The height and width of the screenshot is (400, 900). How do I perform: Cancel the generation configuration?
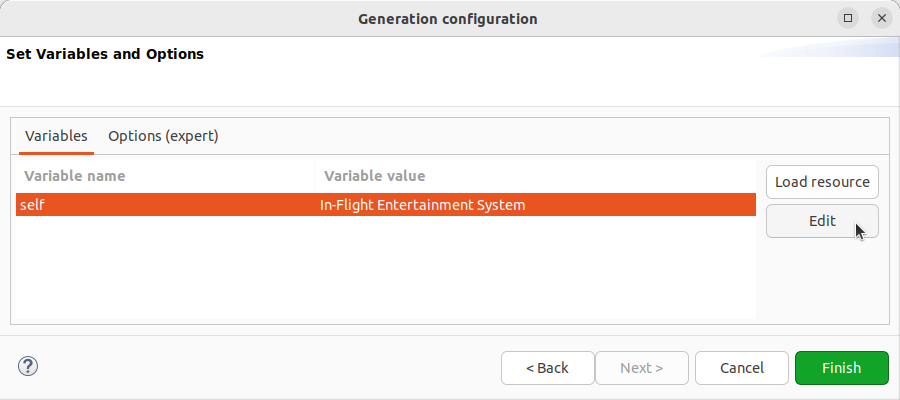[742, 368]
